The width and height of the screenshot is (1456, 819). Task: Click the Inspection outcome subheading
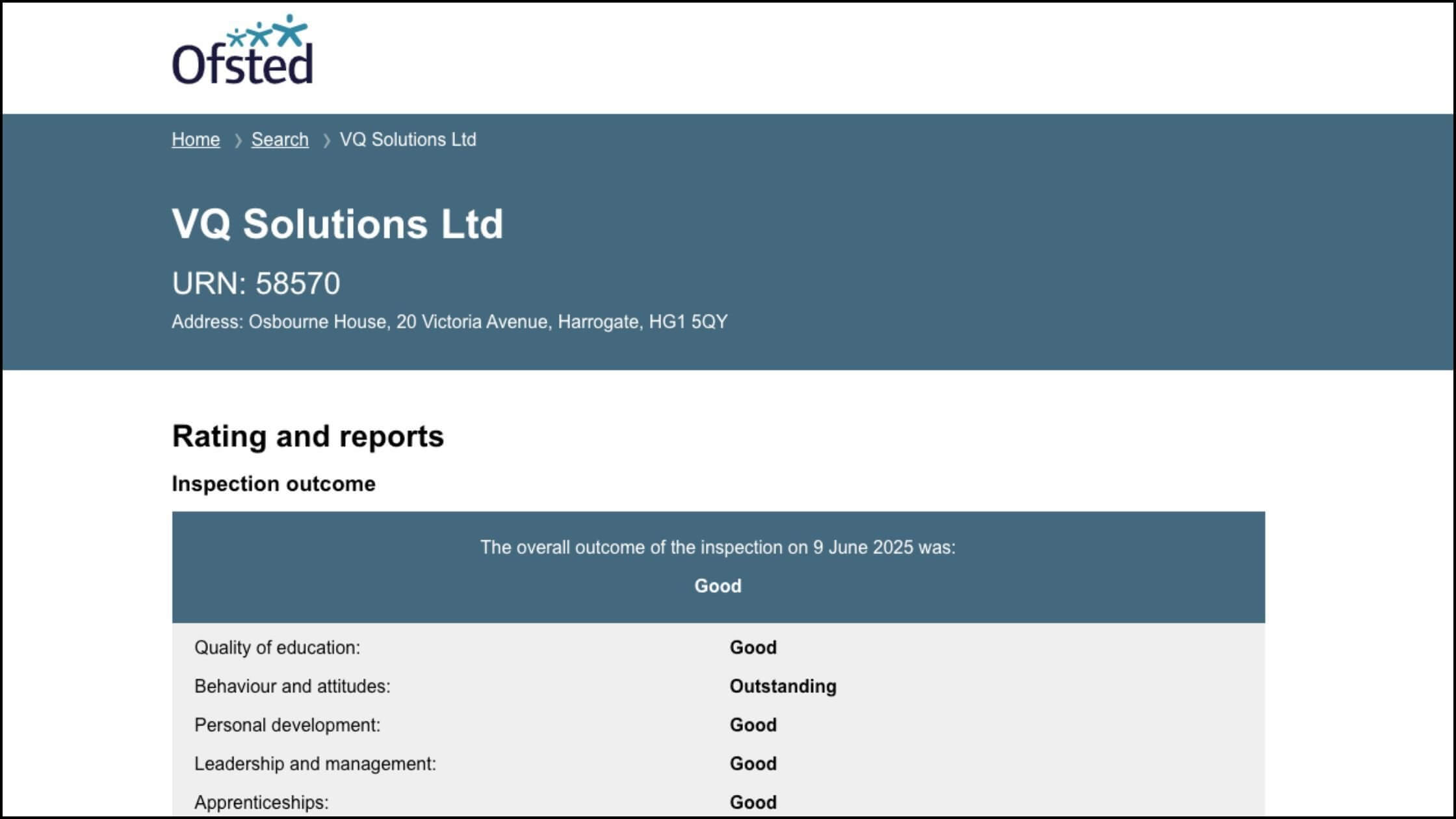274,484
